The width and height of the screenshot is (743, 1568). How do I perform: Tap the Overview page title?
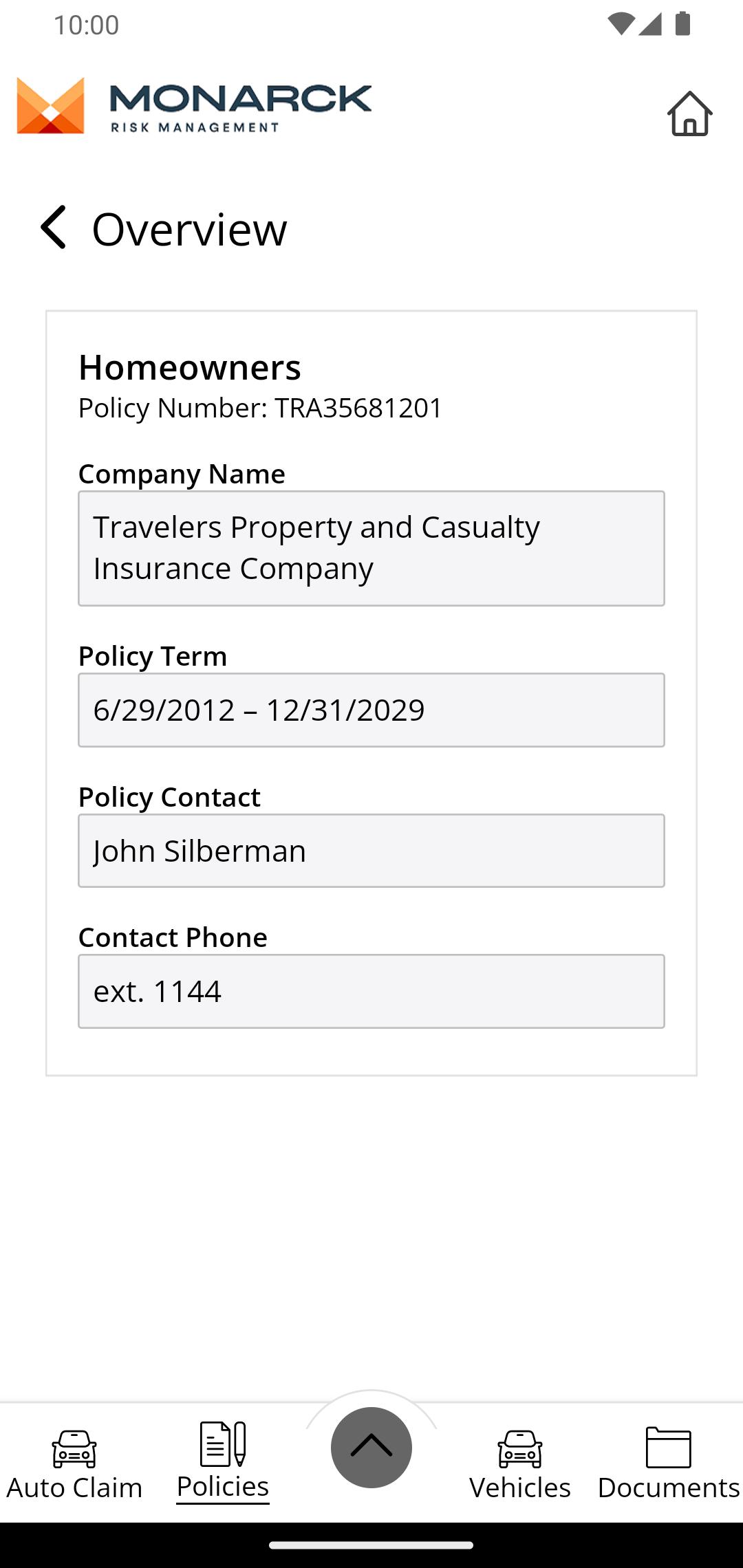tap(189, 228)
